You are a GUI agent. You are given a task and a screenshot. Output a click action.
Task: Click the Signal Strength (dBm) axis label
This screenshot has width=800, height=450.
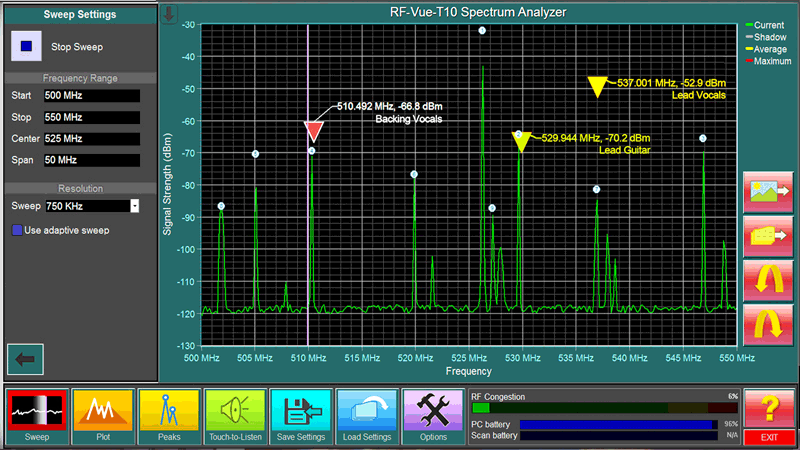(167, 184)
